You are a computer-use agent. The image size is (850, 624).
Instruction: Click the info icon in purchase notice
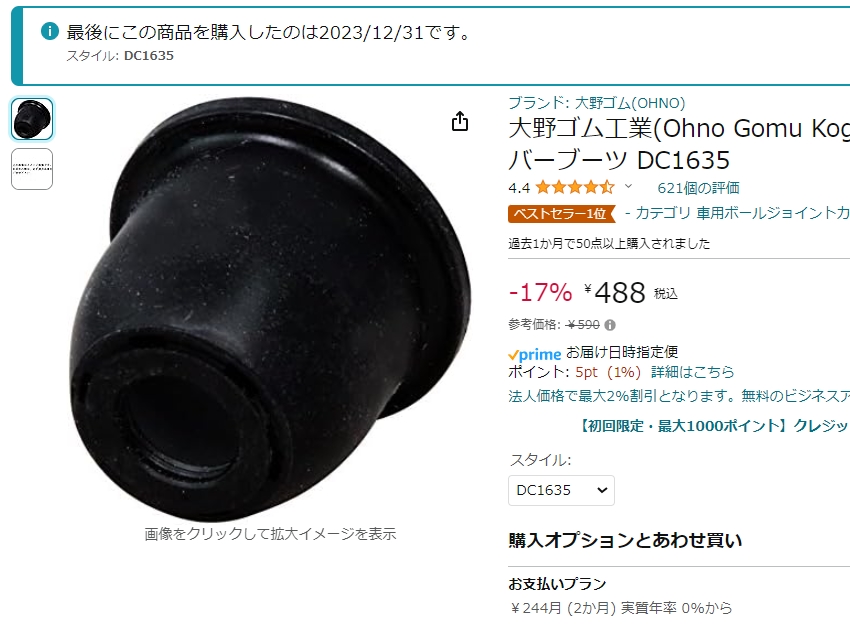tap(50, 31)
